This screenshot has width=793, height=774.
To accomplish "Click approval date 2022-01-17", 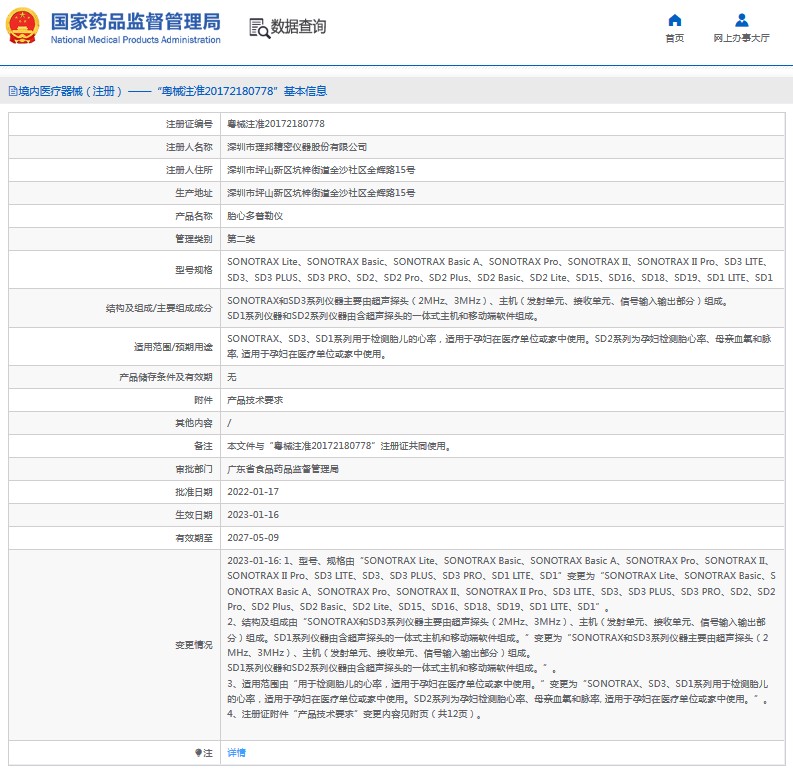I will point(253,492).
